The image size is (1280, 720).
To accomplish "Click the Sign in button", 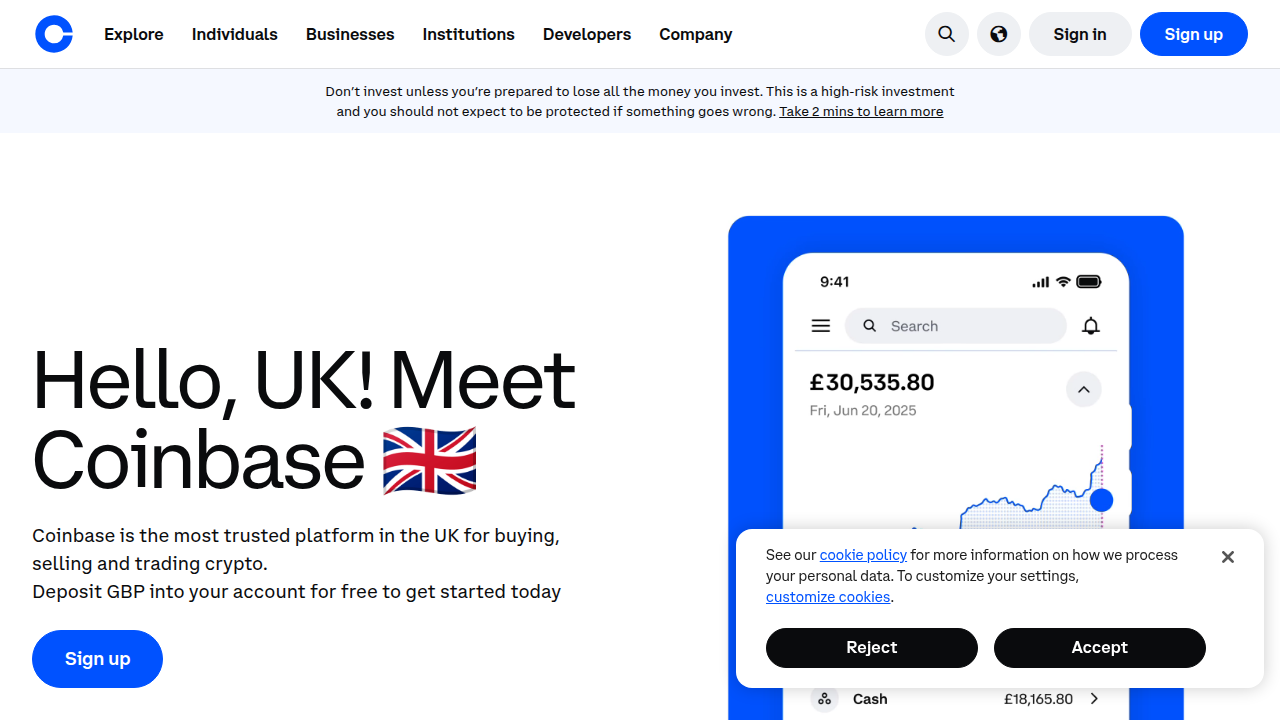I will coord(1080,33).
